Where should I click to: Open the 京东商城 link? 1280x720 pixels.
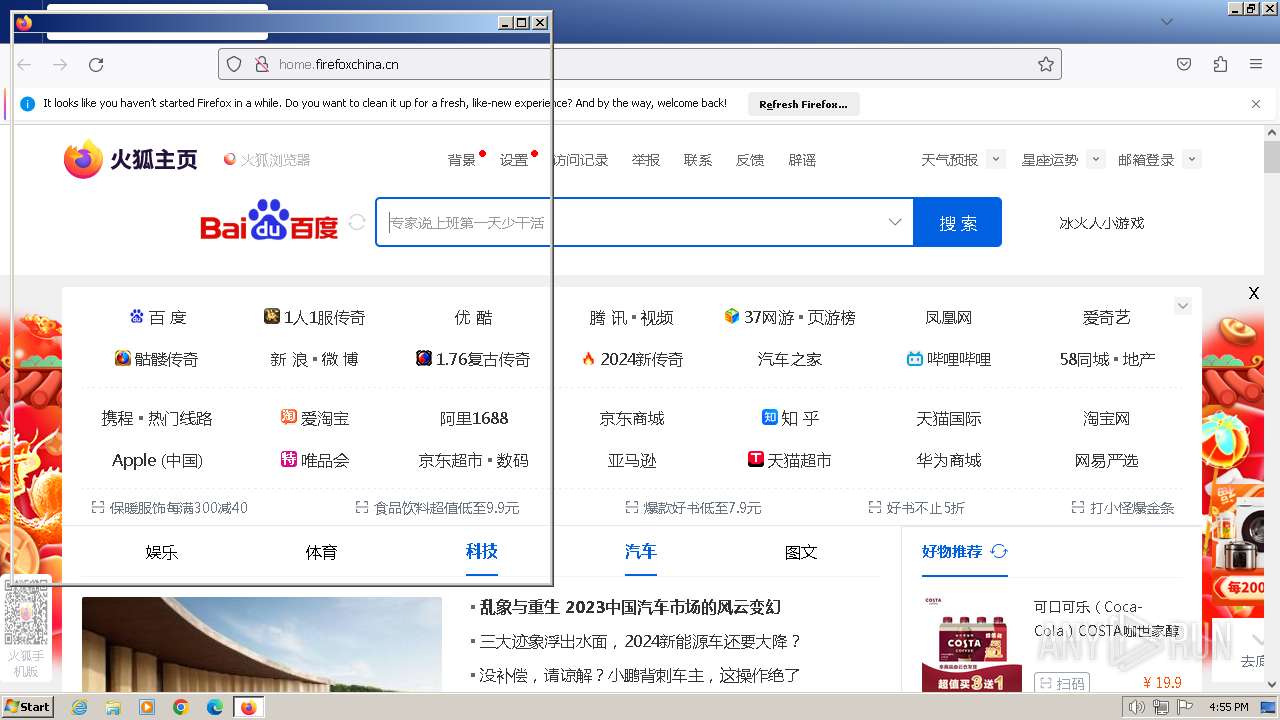click(632, 418)
